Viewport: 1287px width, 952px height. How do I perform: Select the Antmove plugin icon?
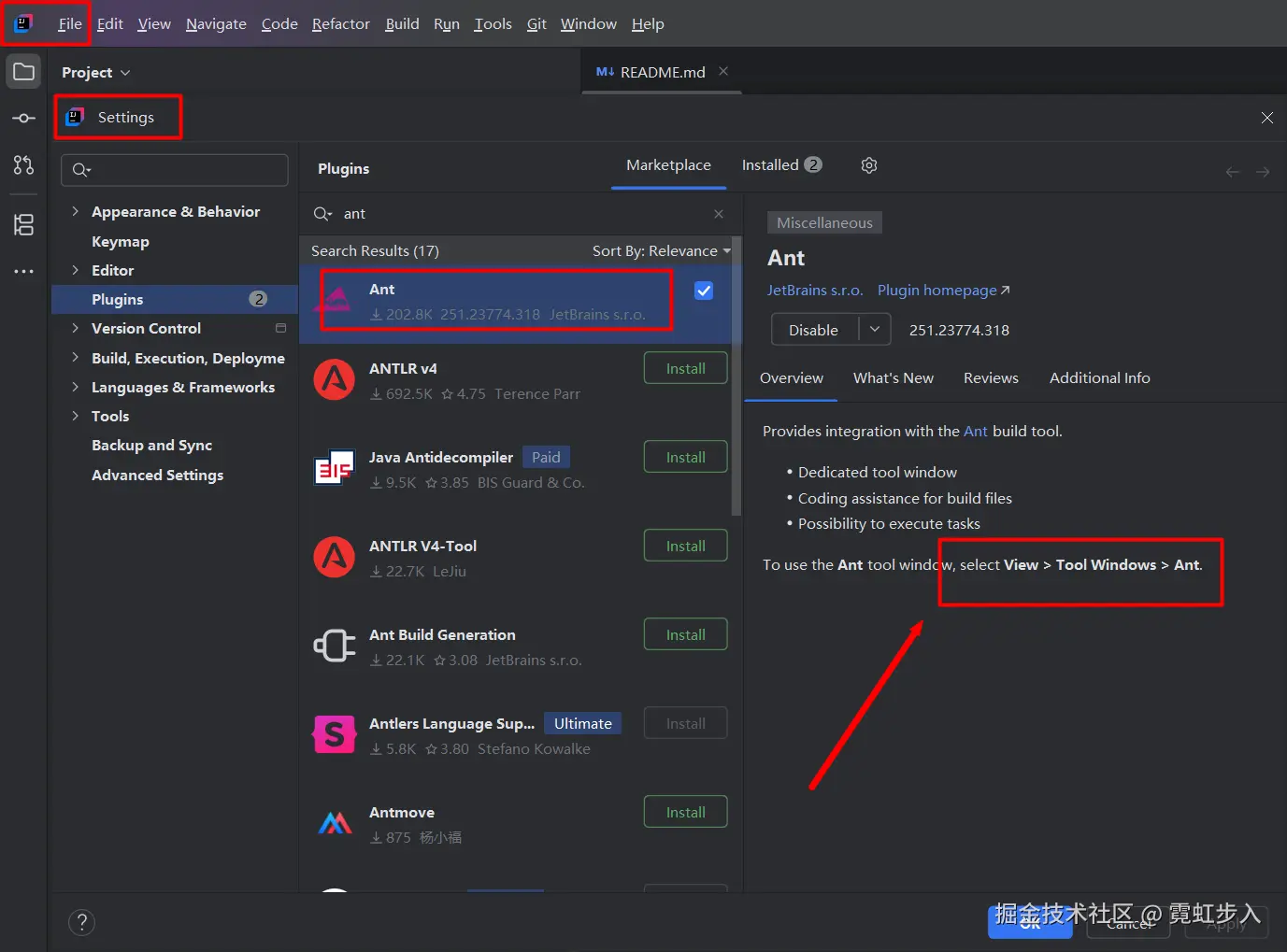334,823
